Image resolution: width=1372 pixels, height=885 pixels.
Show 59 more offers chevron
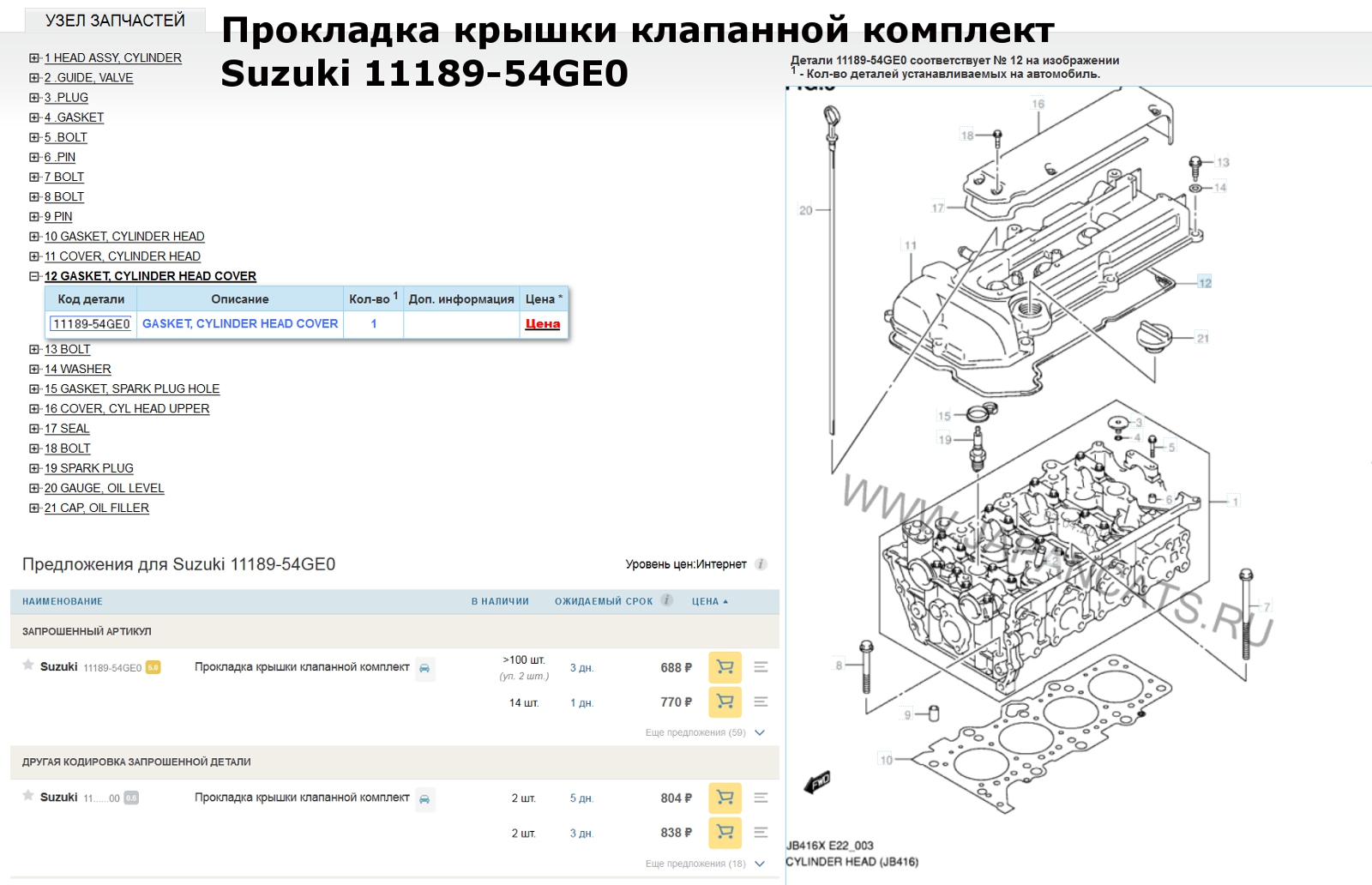[x=760, y=732]
